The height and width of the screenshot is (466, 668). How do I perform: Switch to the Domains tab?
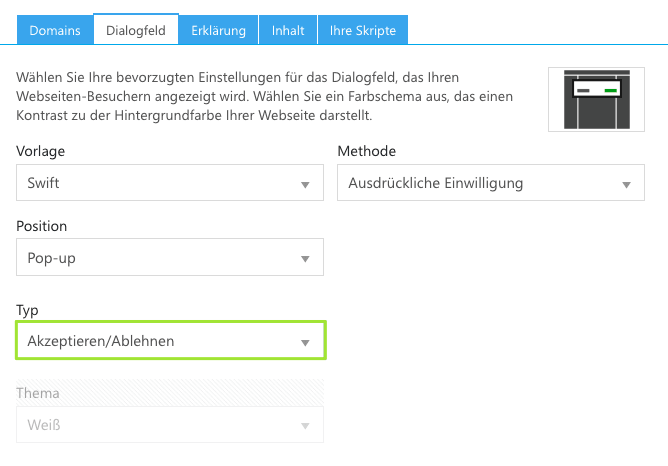[55, 30]
